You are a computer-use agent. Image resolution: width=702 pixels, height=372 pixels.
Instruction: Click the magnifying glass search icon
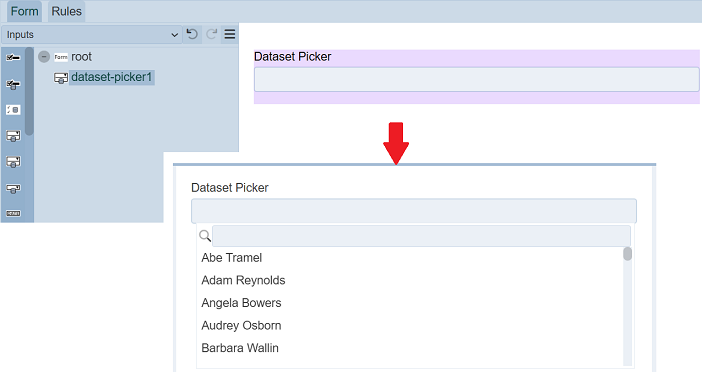click(x=205, y=235)
